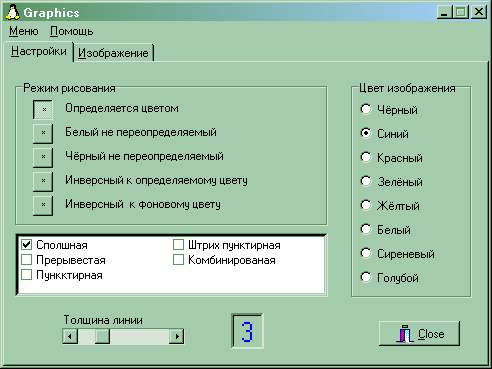Enable the Штрих пунктирная checkbox
Viewport: 492px width, 369px height.
pos(178,245)
